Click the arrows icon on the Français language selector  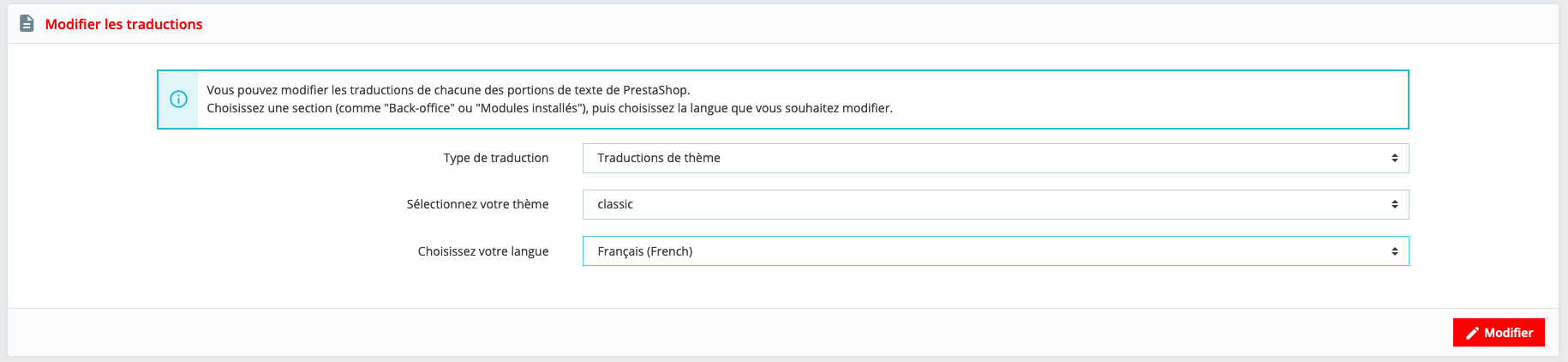pyautogui.click(x=1394, y=251)
